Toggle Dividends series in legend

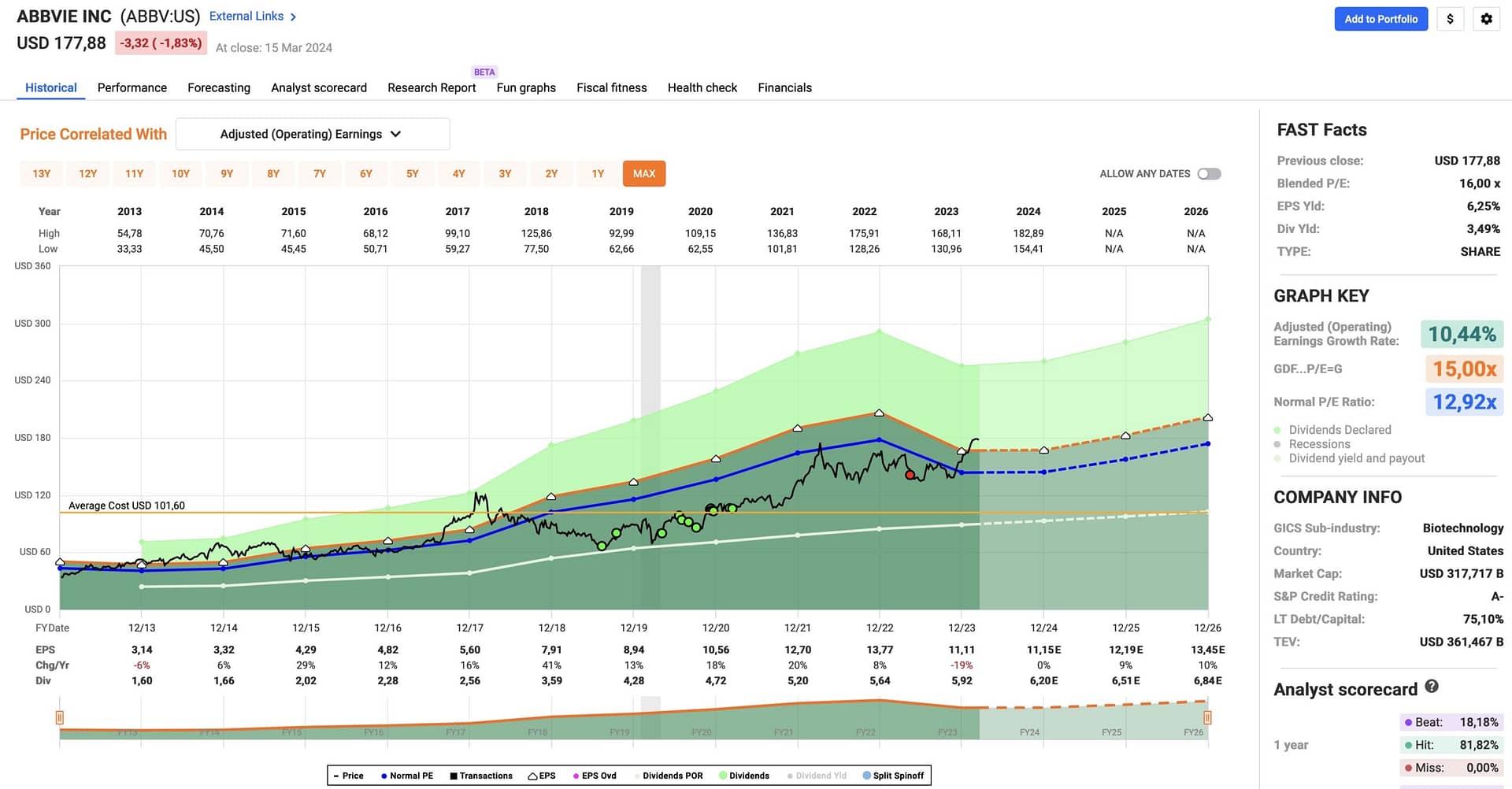click(744, 776)
